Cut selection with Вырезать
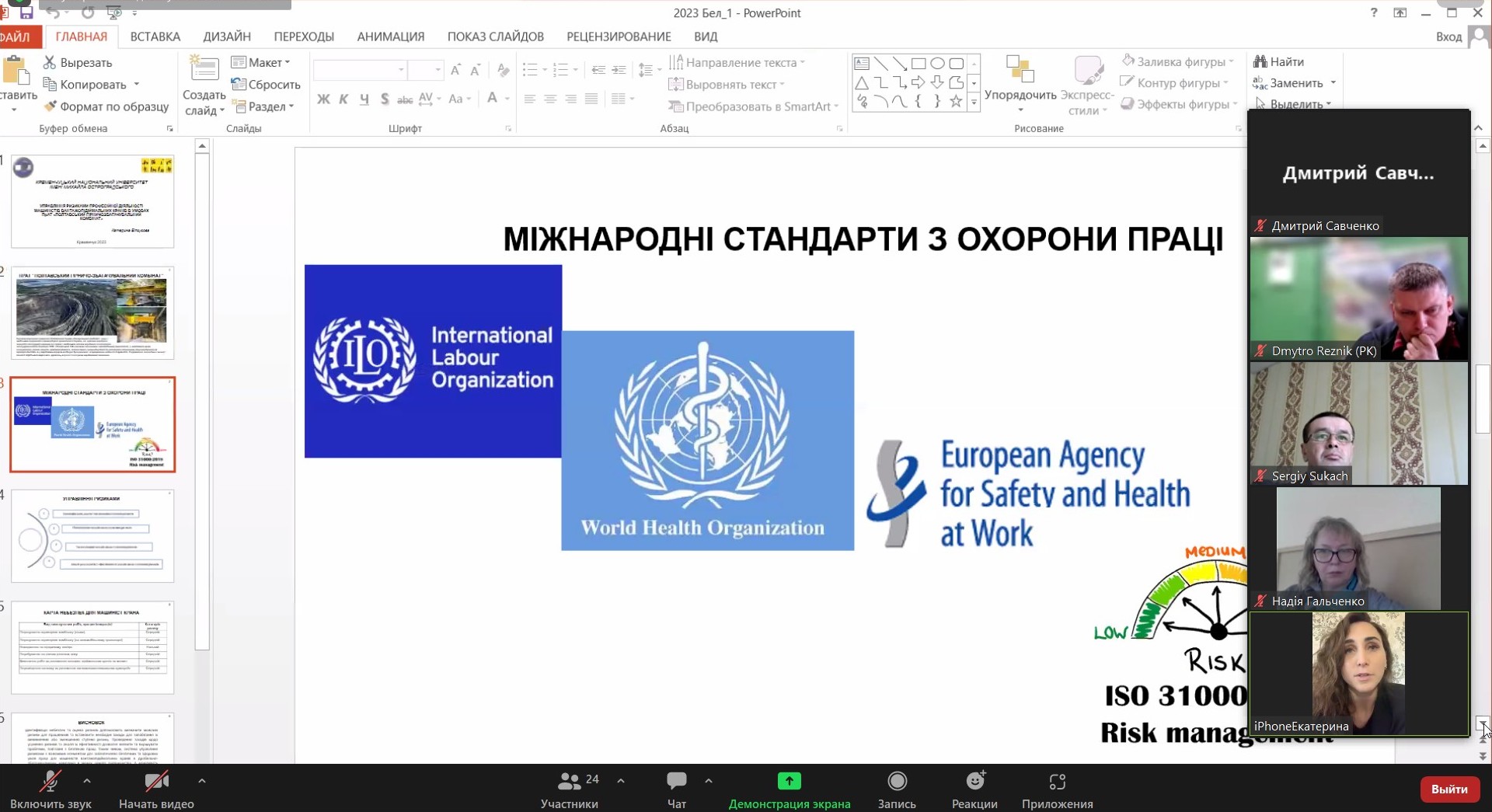 coord(78,62)
